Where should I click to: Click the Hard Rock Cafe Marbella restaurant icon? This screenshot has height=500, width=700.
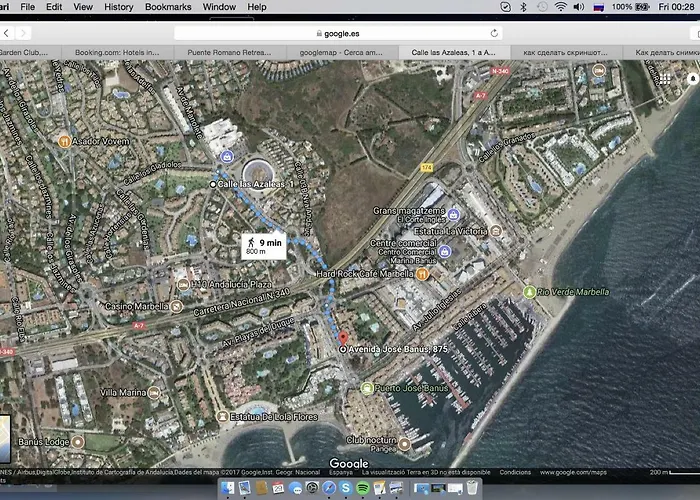(423, 274)
